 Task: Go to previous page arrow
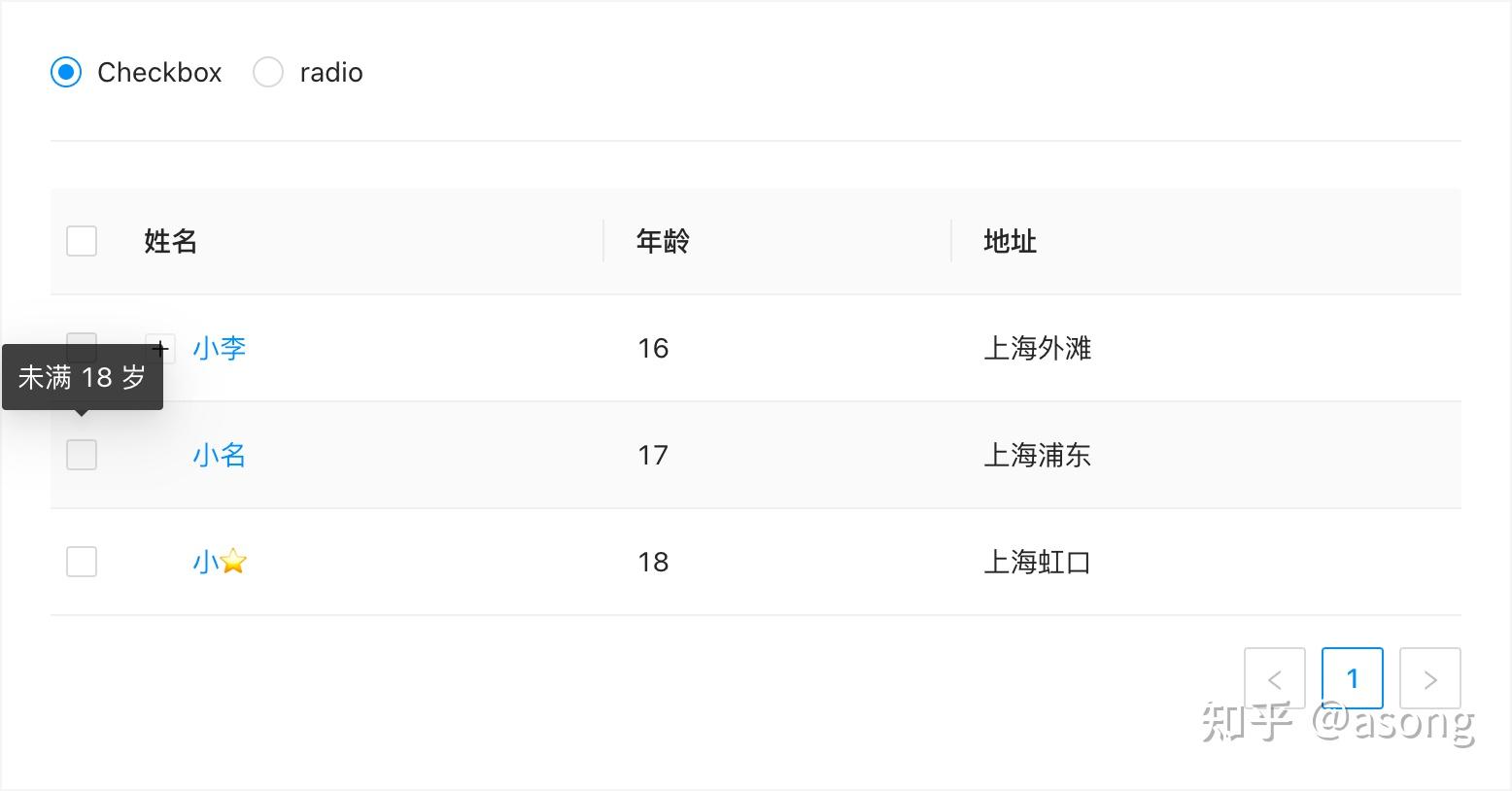[1274, 678]
